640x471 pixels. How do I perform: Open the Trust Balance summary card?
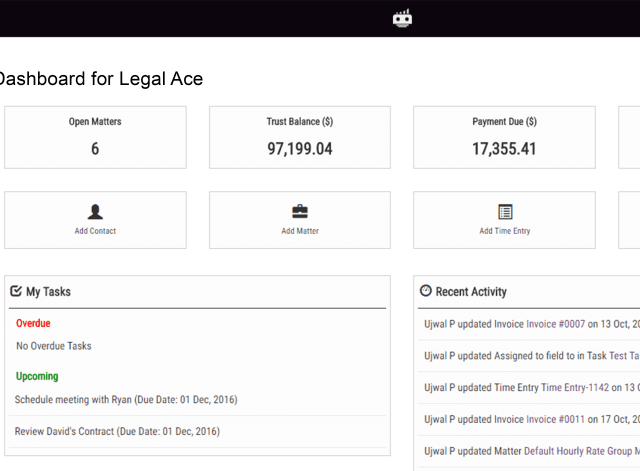300,137
